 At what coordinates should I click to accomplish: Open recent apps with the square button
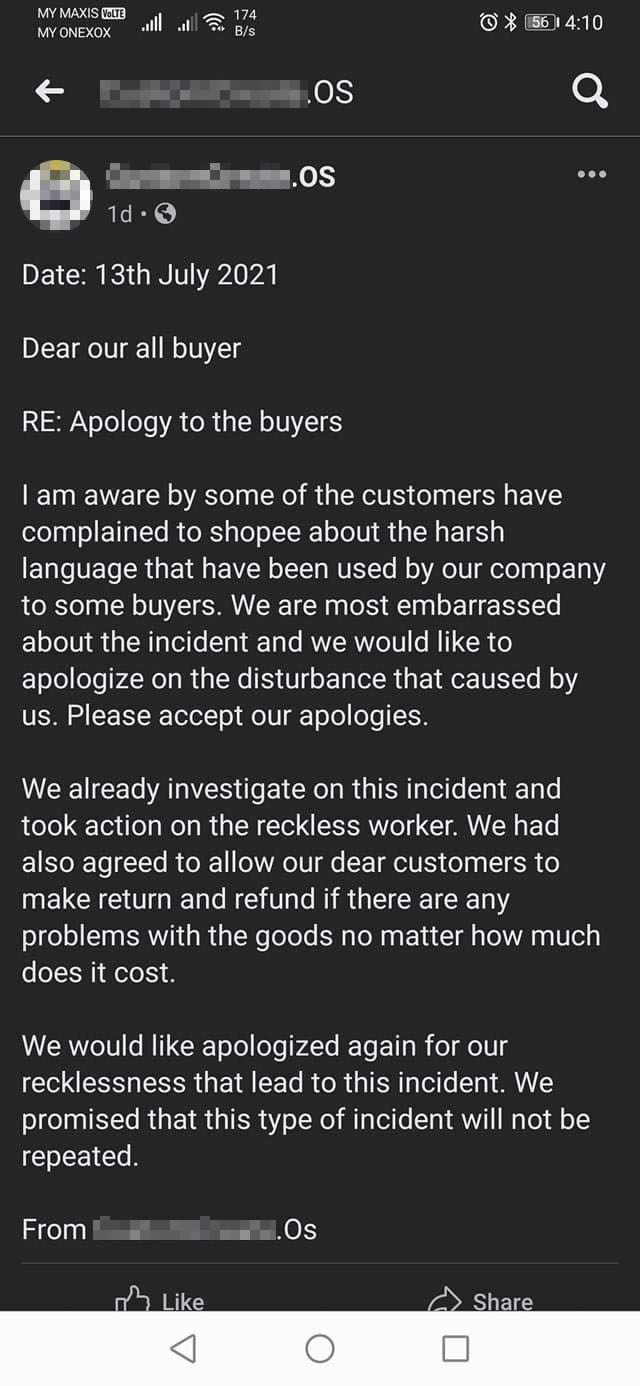coord(455,1348)
